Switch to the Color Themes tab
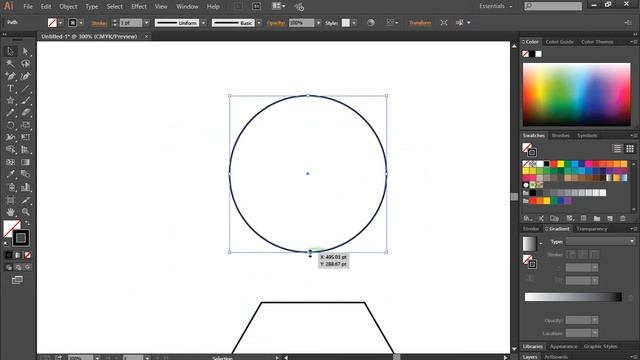The width and height of the screenshot is (640, 360). tap(597, 42)
